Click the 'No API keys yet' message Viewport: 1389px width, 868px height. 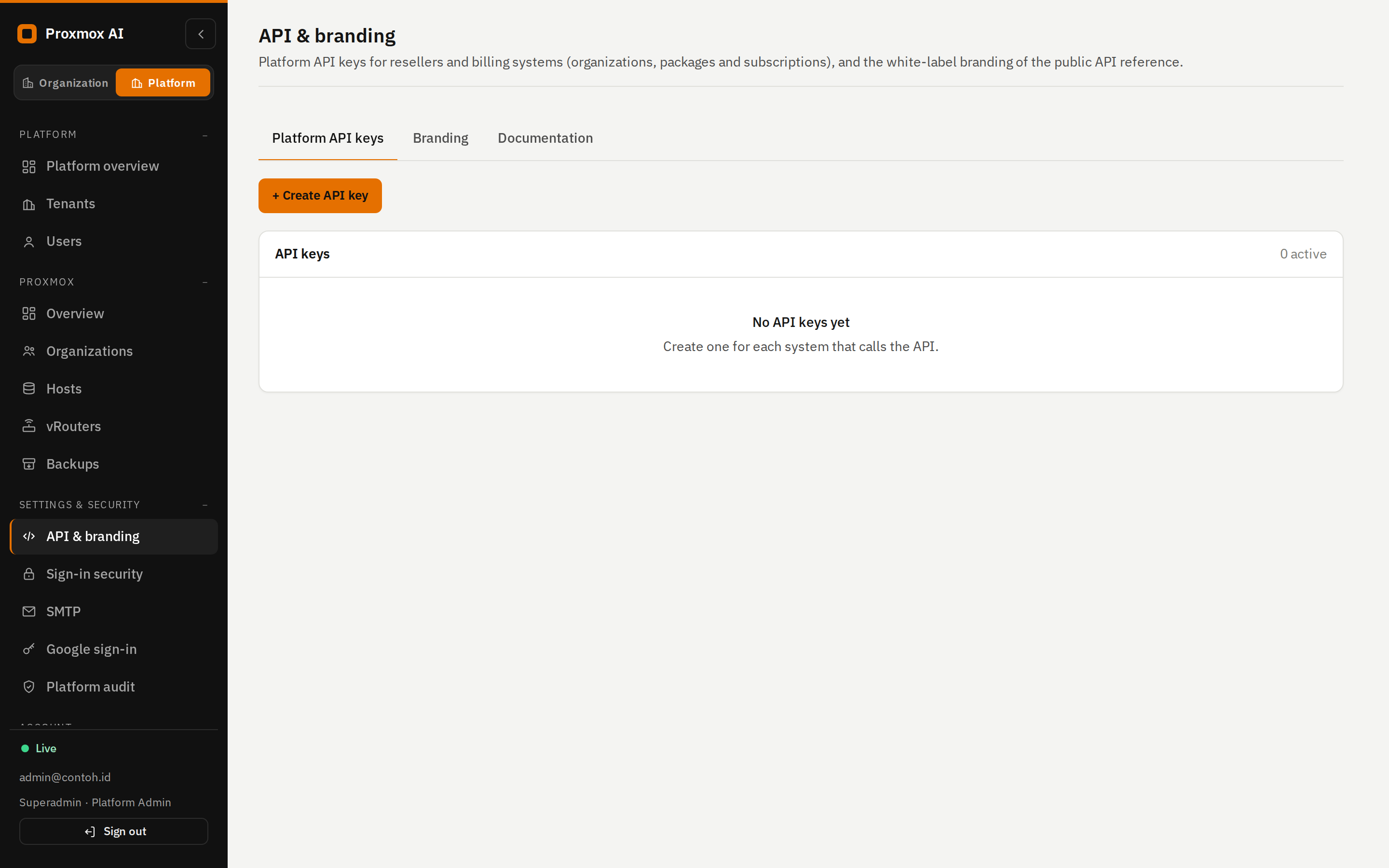click(x=801, y=323)
